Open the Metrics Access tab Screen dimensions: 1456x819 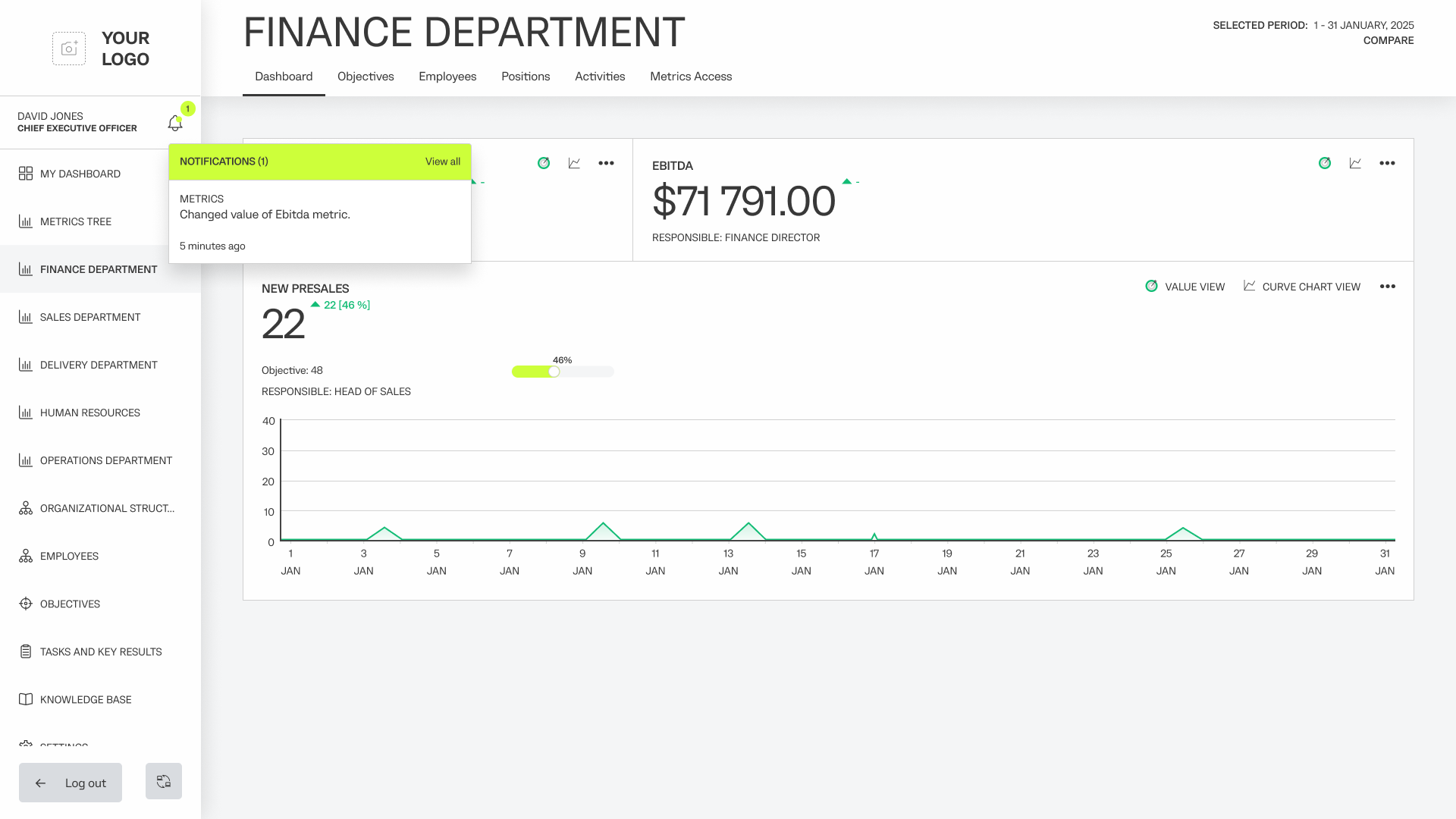point(690,77)
